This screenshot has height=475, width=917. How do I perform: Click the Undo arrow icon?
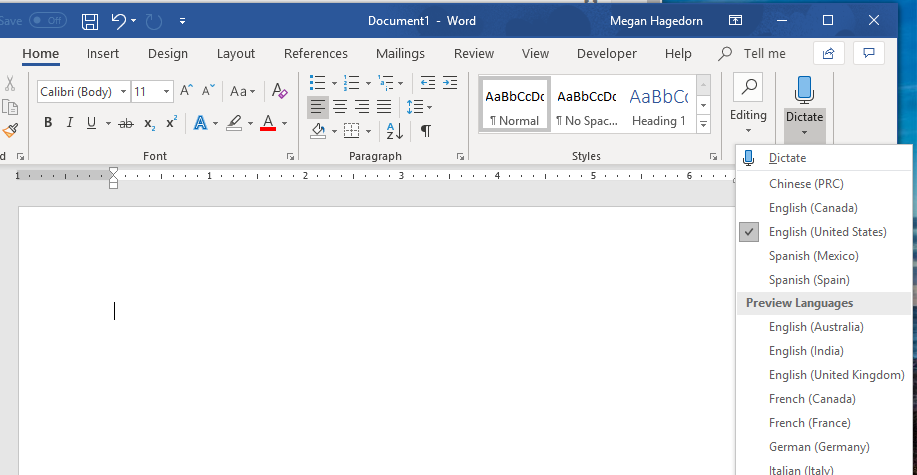point(119,21)
